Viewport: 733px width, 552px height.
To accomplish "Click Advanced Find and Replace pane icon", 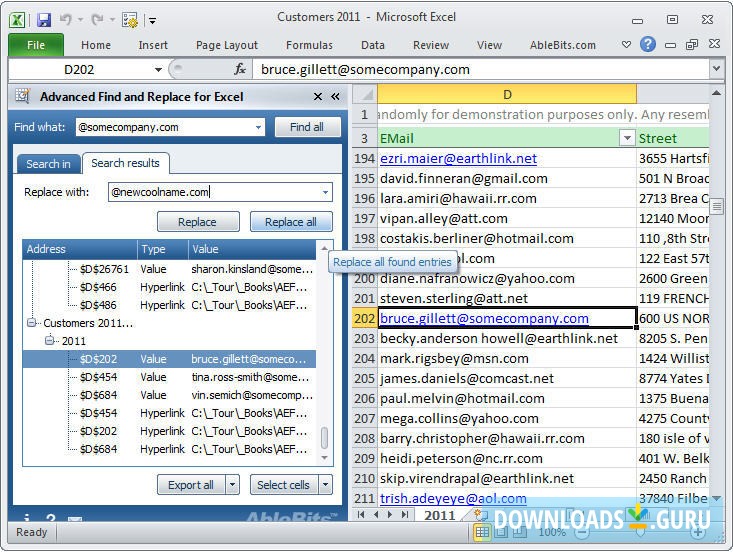I will tap(22, 96).
